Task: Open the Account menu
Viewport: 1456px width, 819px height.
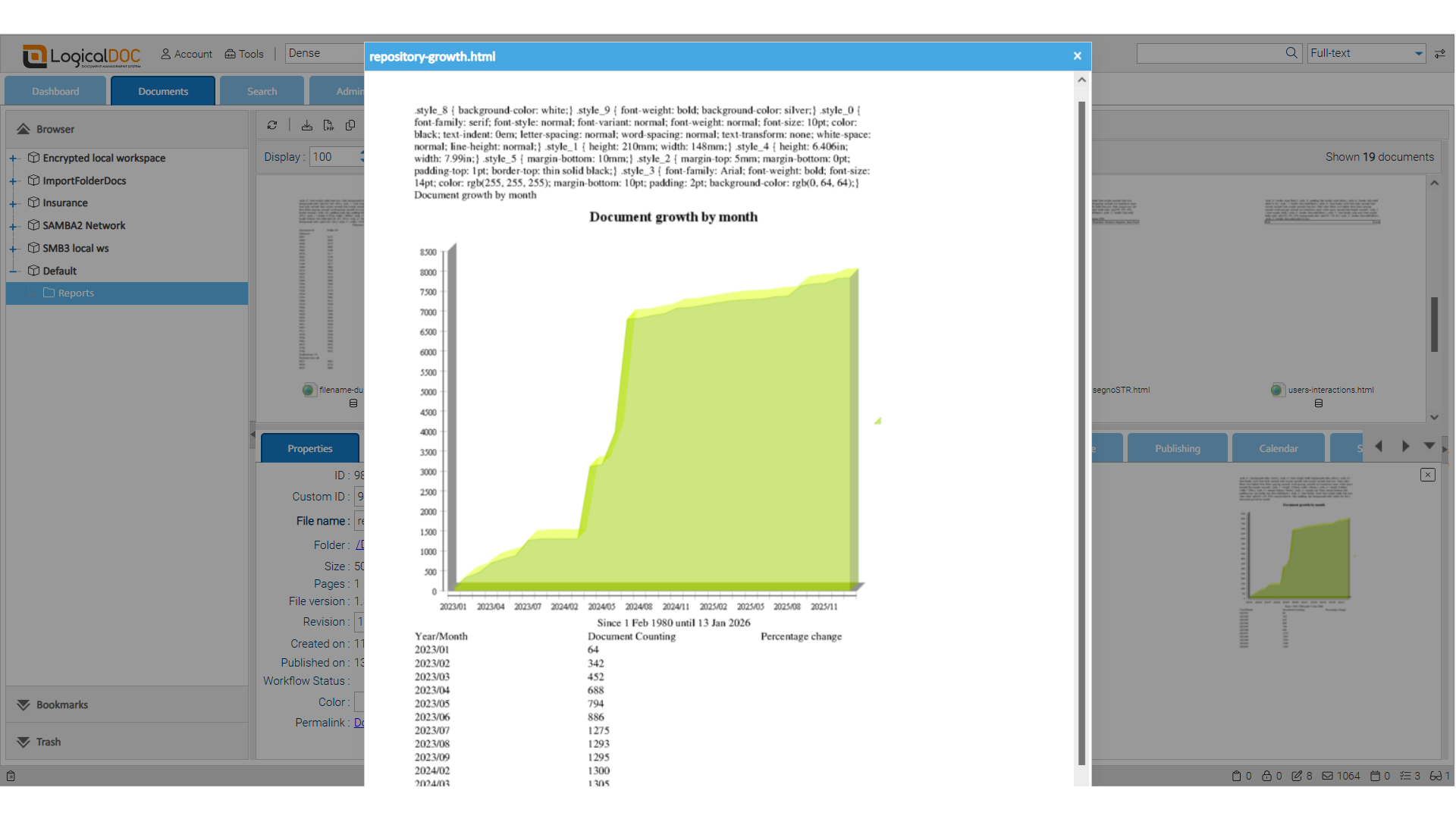Action: click(186, 54)
